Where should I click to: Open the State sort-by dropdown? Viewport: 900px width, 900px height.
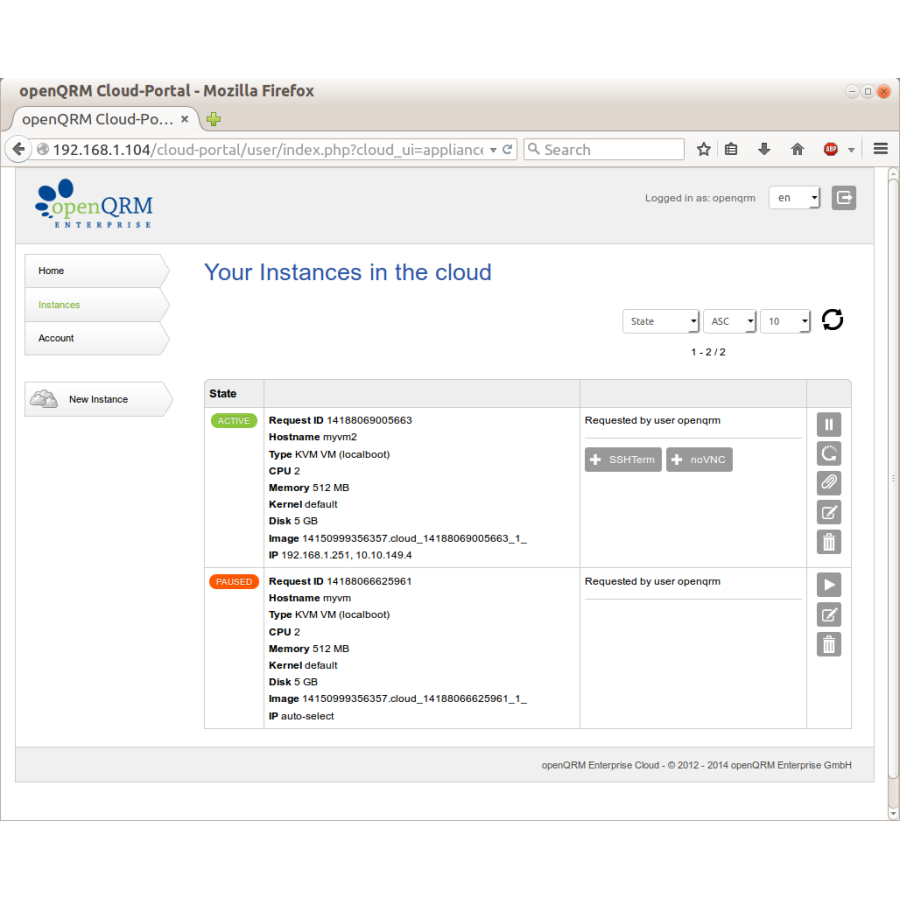tap(661, 321)
